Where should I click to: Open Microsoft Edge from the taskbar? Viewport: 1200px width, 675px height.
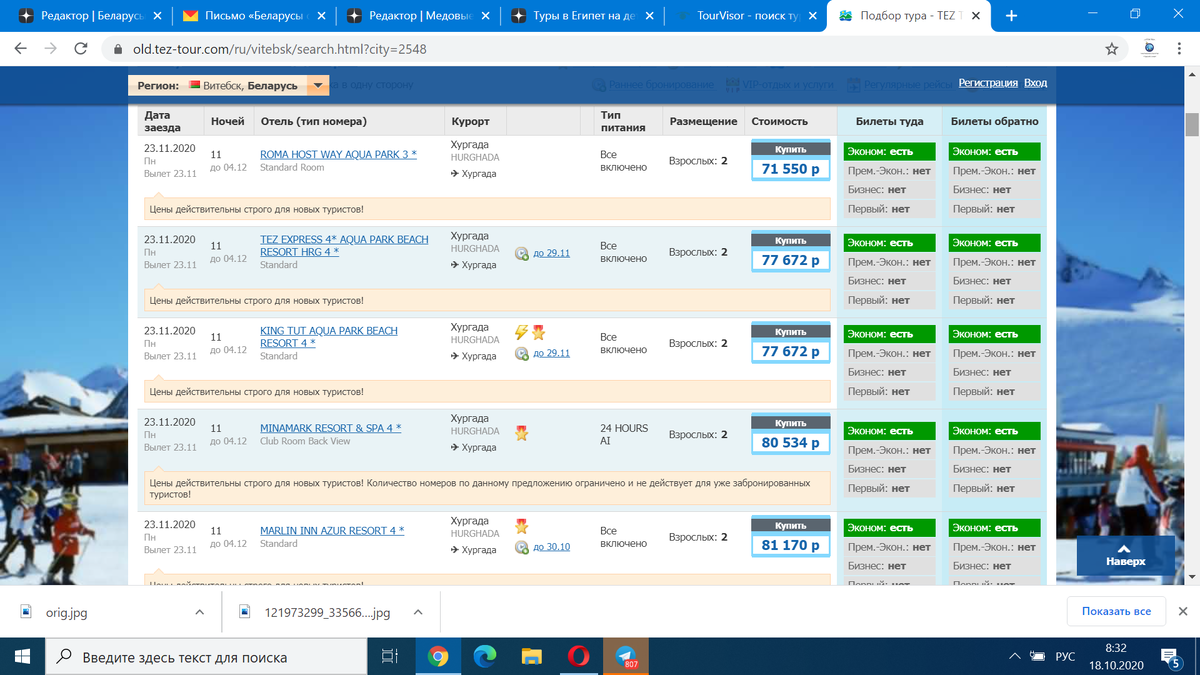point(485,656)
